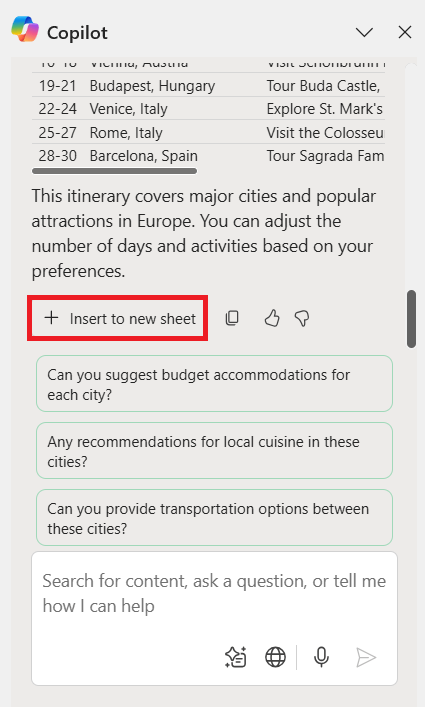Click the Copilot logo icon

tap(25, 29)
